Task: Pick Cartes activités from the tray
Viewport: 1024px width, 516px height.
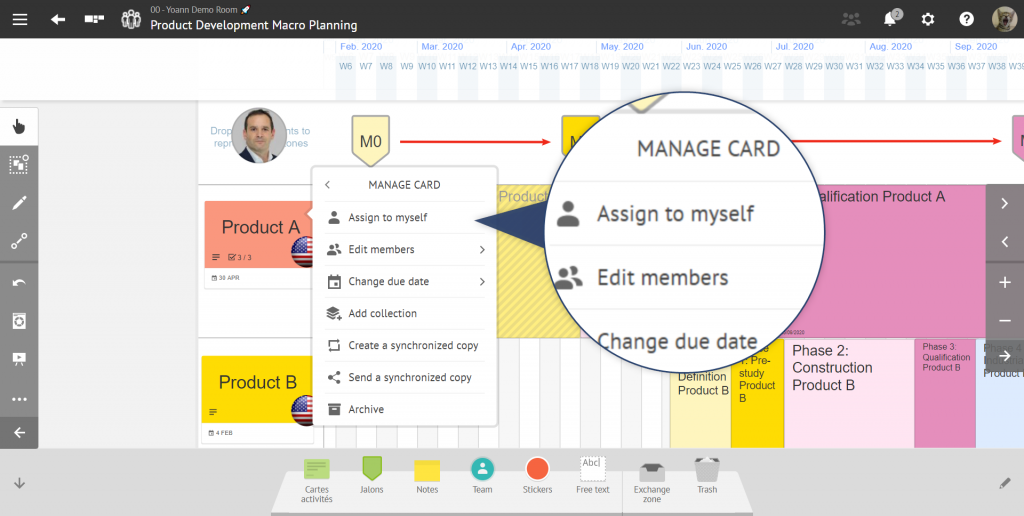Action: pyautogui.click(x=317, y=480)
